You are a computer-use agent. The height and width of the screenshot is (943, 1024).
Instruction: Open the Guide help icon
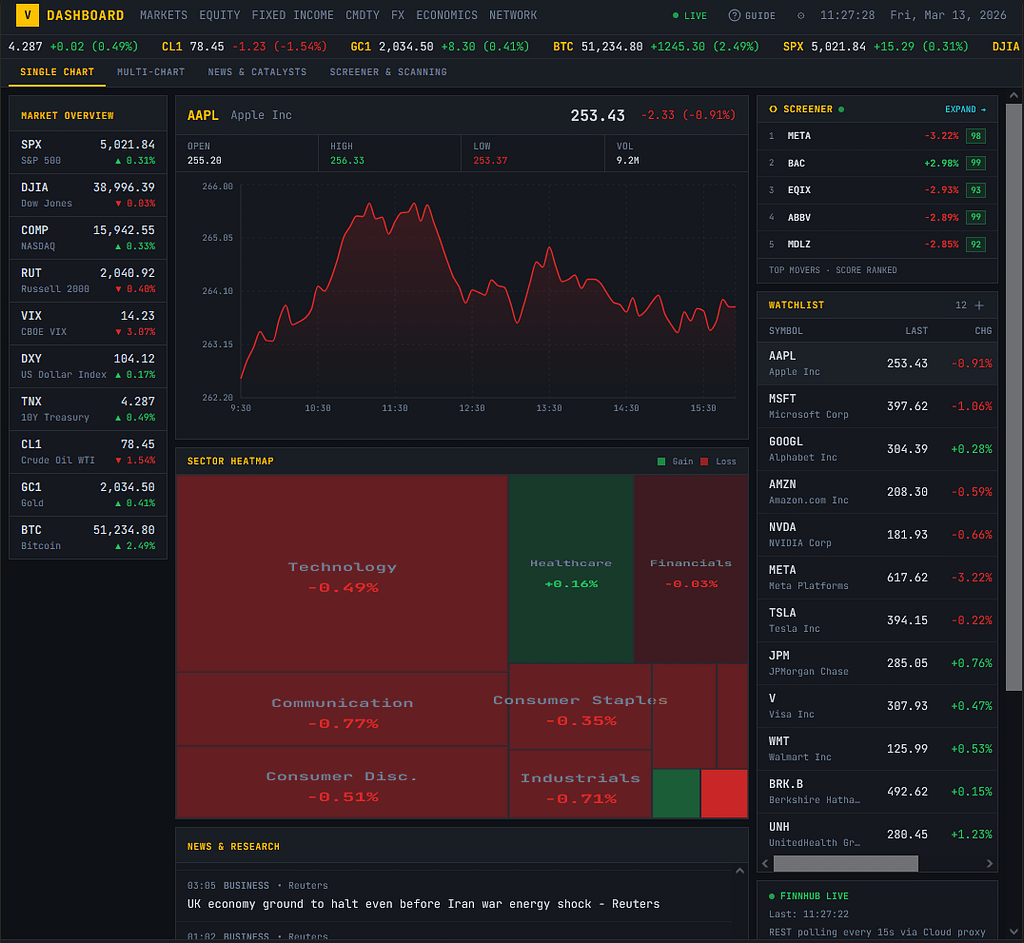[735, 16]
